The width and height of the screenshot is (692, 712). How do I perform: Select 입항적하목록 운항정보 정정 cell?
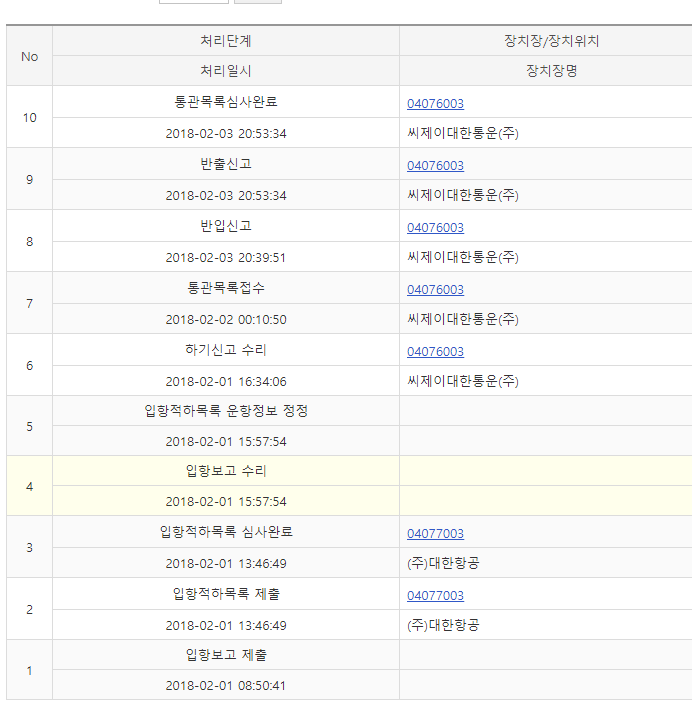click(226, 411)
